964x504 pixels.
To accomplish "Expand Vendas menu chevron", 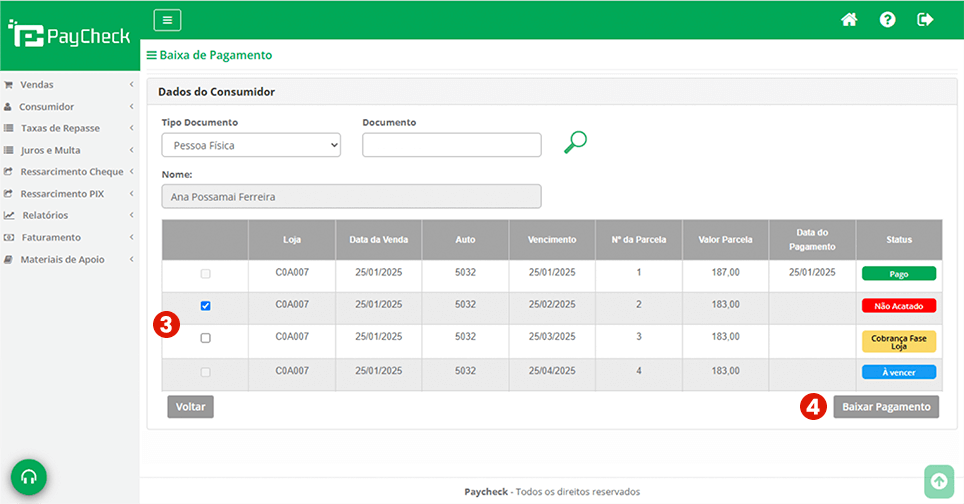I will tap(132, 85).
